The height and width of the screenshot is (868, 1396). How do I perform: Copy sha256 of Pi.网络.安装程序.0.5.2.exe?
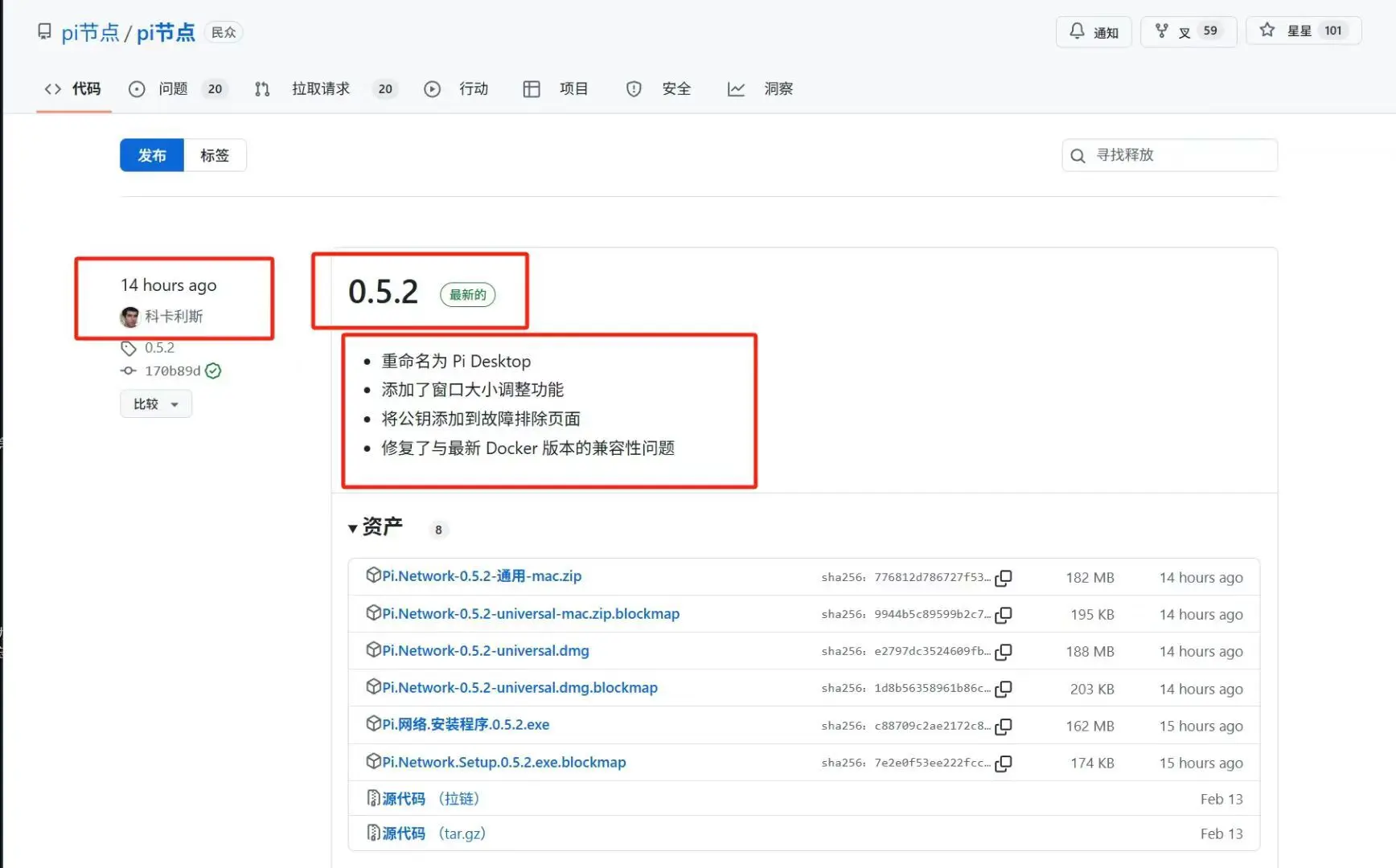1004,727
